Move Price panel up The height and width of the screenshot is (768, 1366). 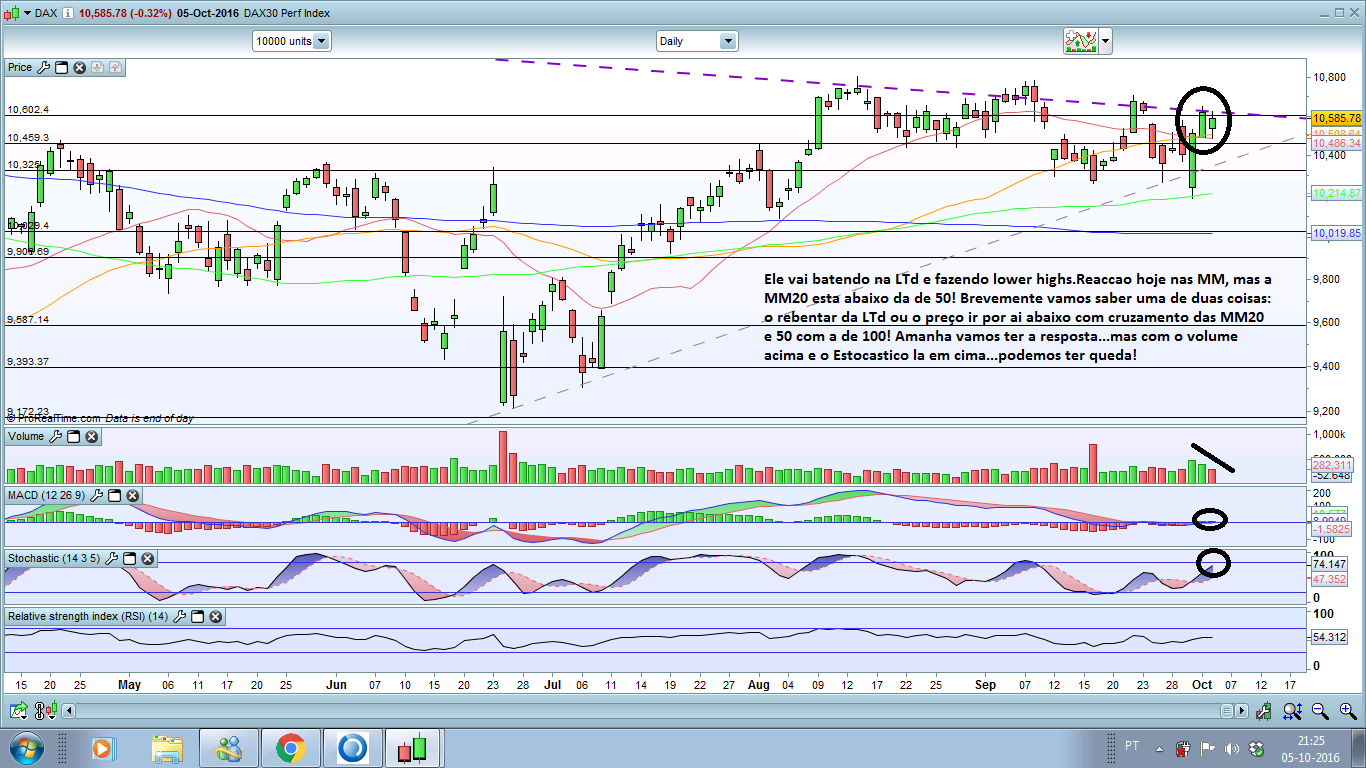pyautogui.click(x=115, y=68)
